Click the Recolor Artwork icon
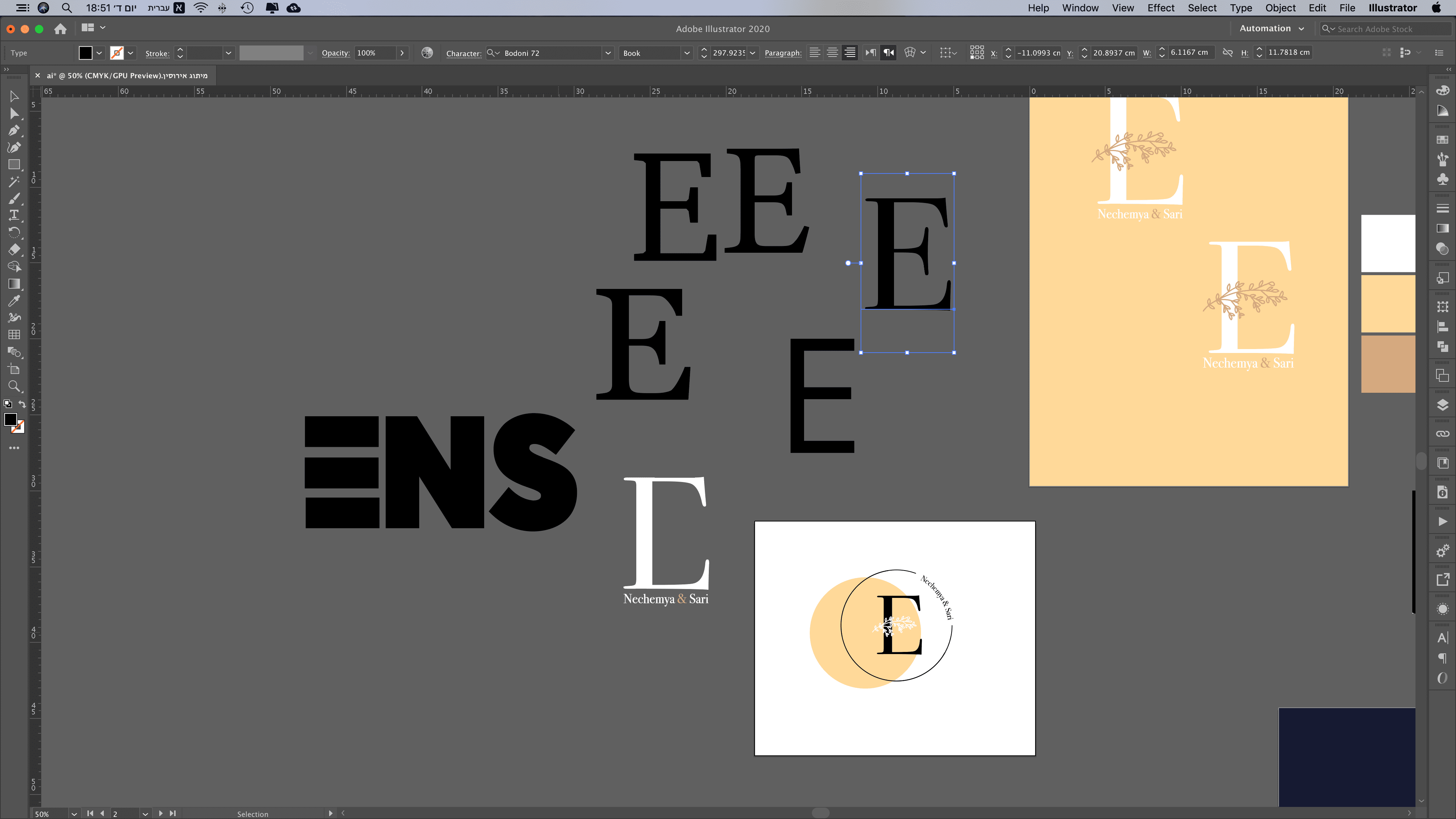Viewport: 1456px width, 819px height. click(x=427, y=53)
